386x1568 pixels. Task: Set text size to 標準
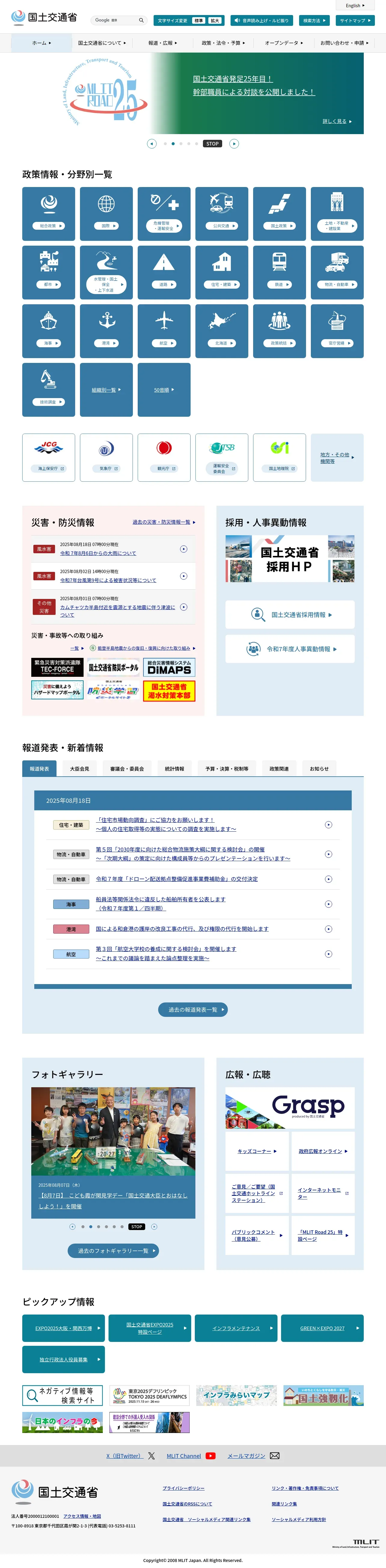pos(198,21)
